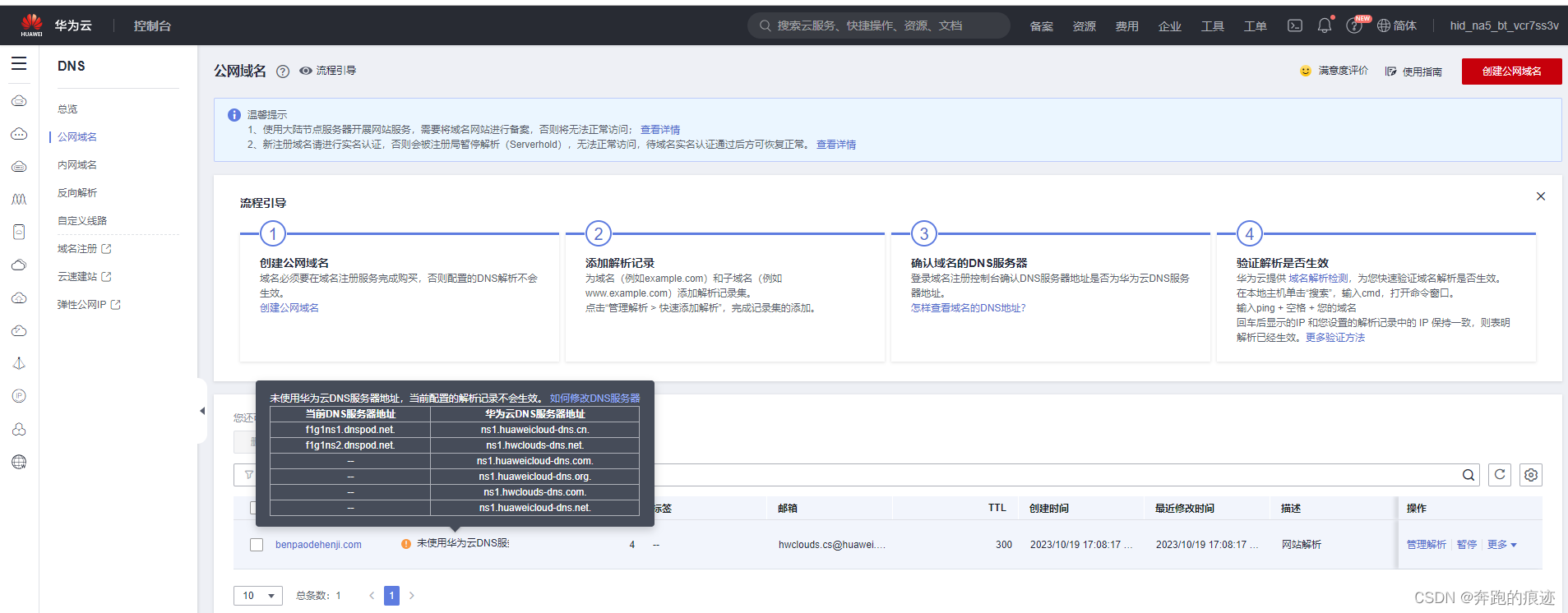This screenshot has width=1568, height=613.
Task: Click 如何修改DNS服务器 in the tooltip
Action: (595, 399)
